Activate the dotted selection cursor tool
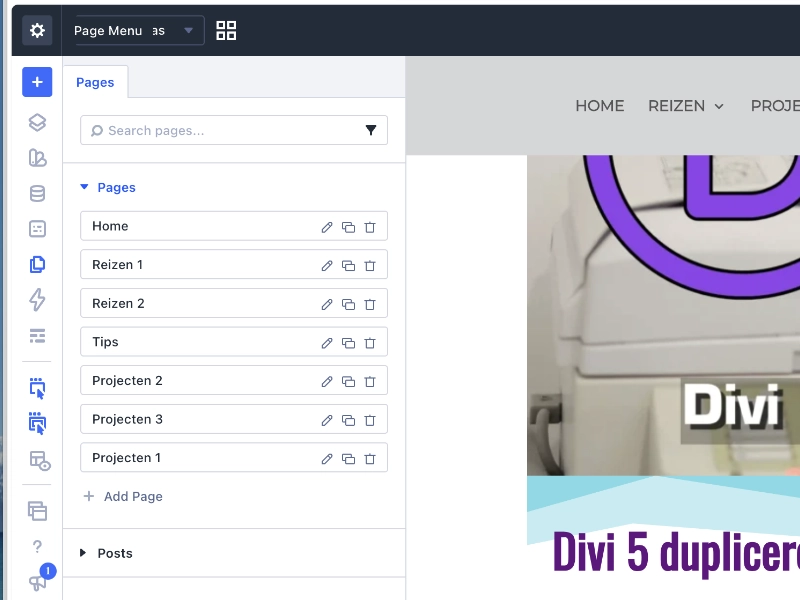The height and width of the screenshot is (600, 800). (37, 388)
